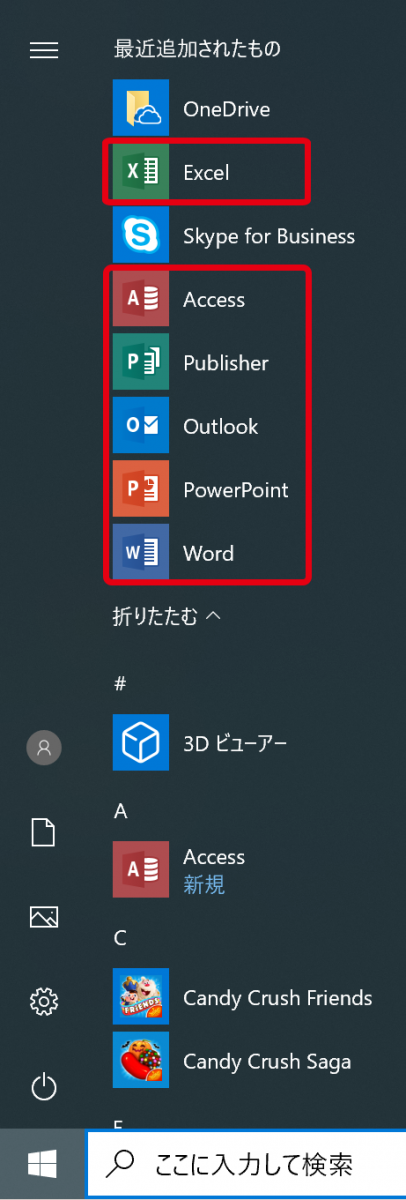Click the Windows Start button
This screenshot has width=406, height=1200.
pyautogui.click(x=42, y=1163)
